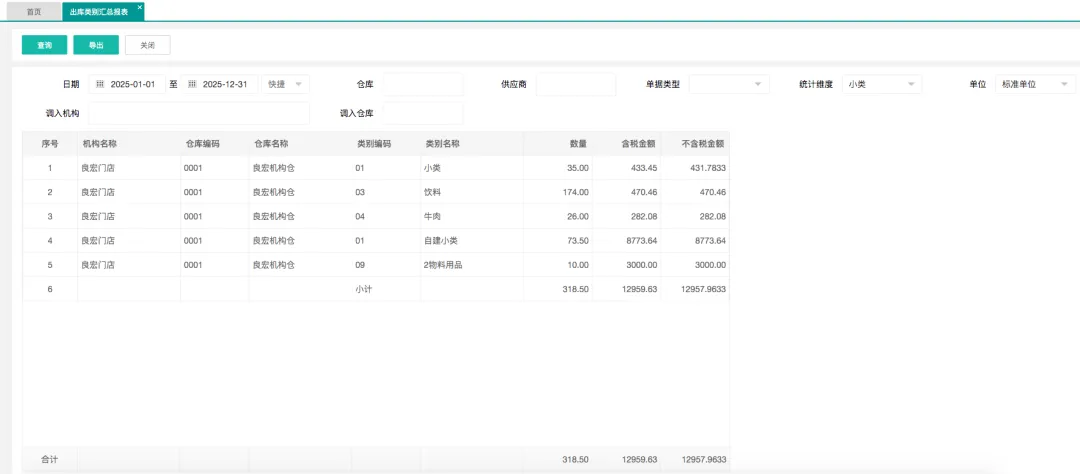The height and width of the screenshot is (474, 1080).
Task: Open the 统计维度 dropdown showing 小类
Action: pyautogui.click(x=881, y=85)
